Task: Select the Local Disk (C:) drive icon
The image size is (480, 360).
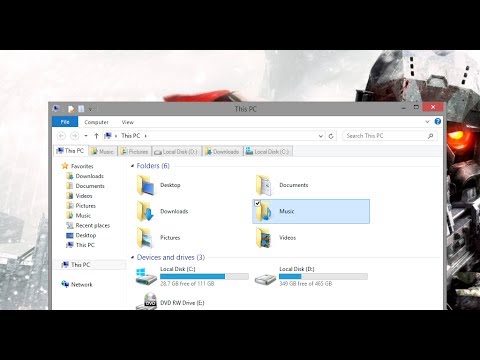Action: pyautogui.click(x=146, y=276)
